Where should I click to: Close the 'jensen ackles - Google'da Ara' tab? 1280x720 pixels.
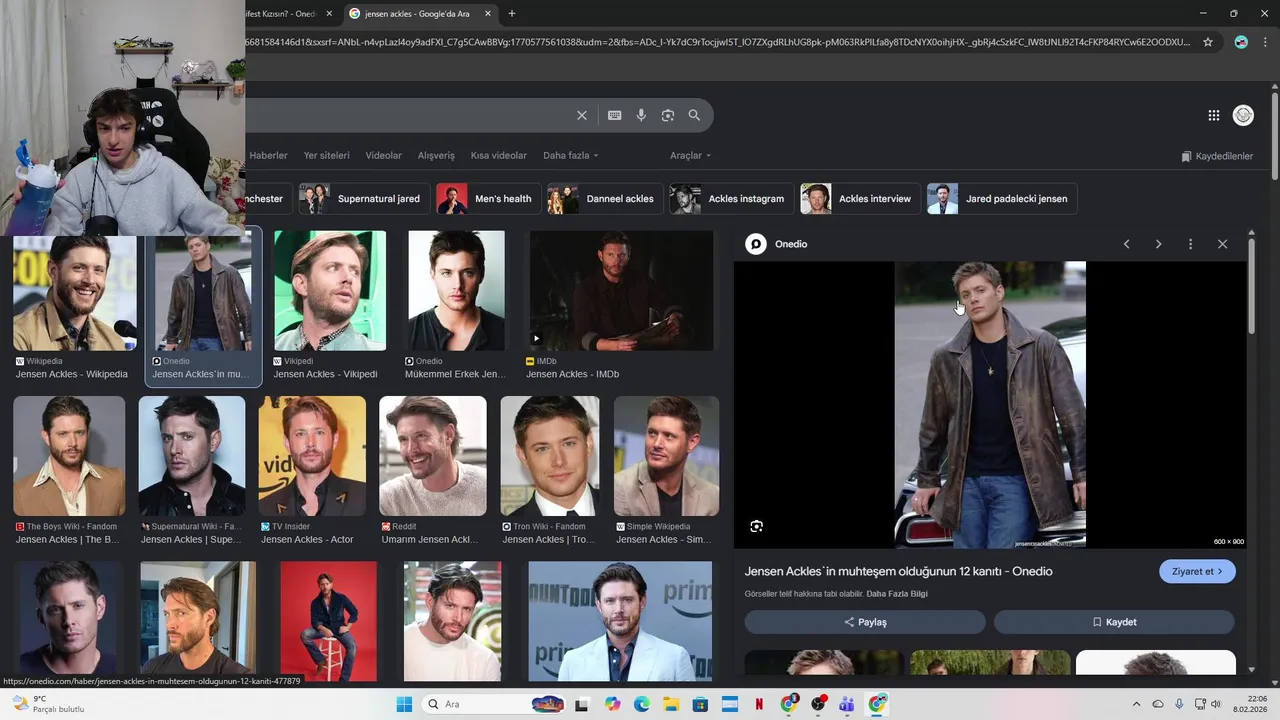[x=488, y=14]
